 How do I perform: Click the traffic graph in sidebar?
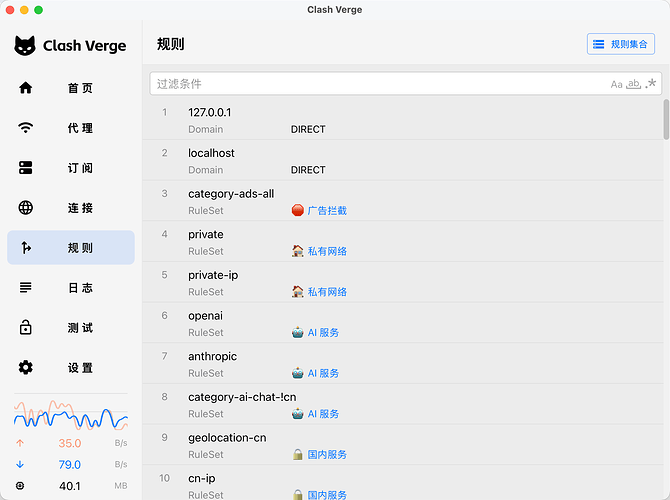[x=71, y=415]
